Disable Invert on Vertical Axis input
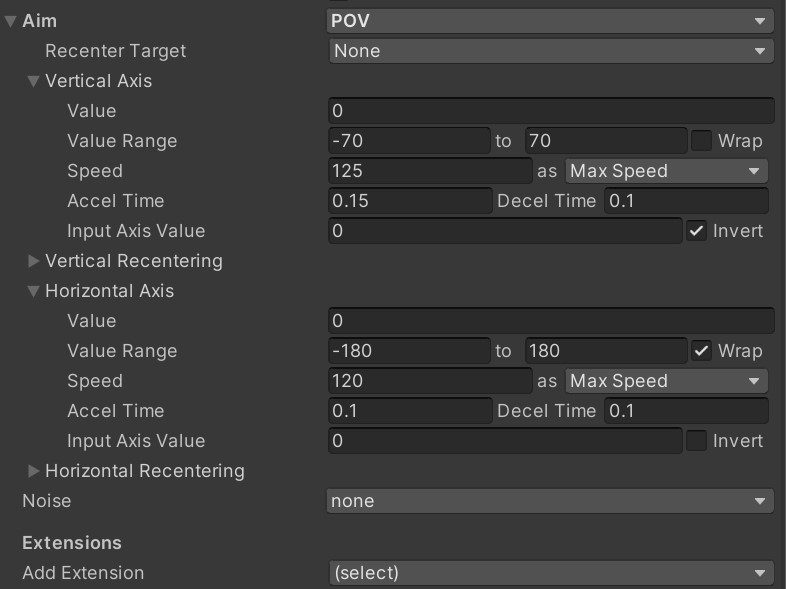This screenshot has width=786, height=589. 696,231
